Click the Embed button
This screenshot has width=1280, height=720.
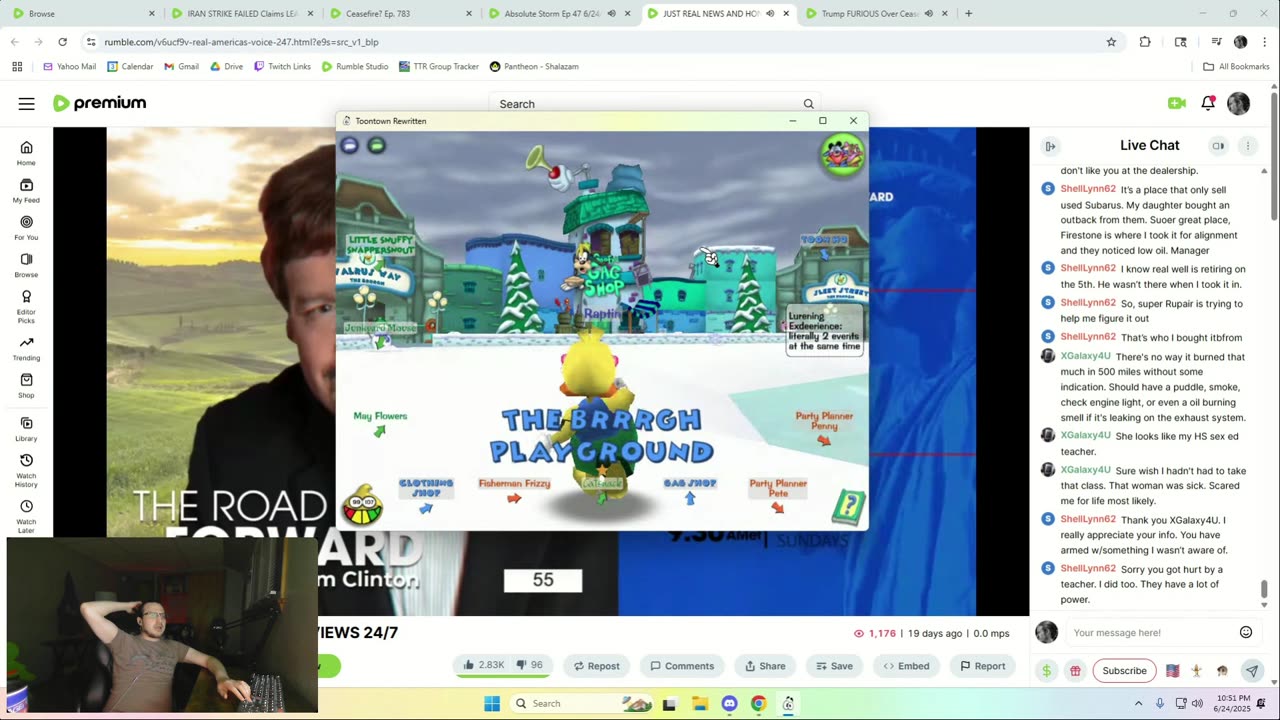[906, 666]
